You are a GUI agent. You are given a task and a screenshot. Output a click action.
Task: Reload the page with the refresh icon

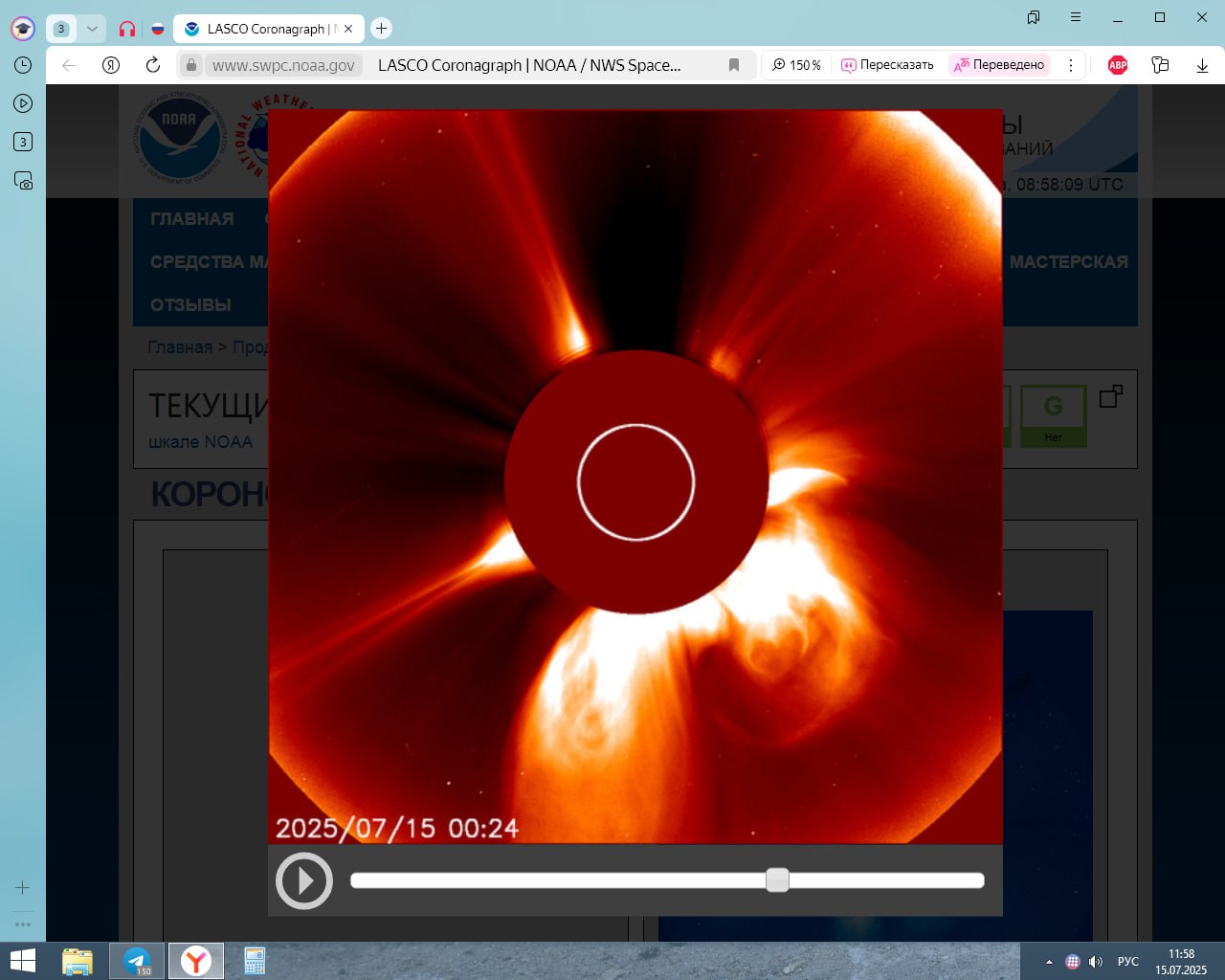[x=152, y=65]
